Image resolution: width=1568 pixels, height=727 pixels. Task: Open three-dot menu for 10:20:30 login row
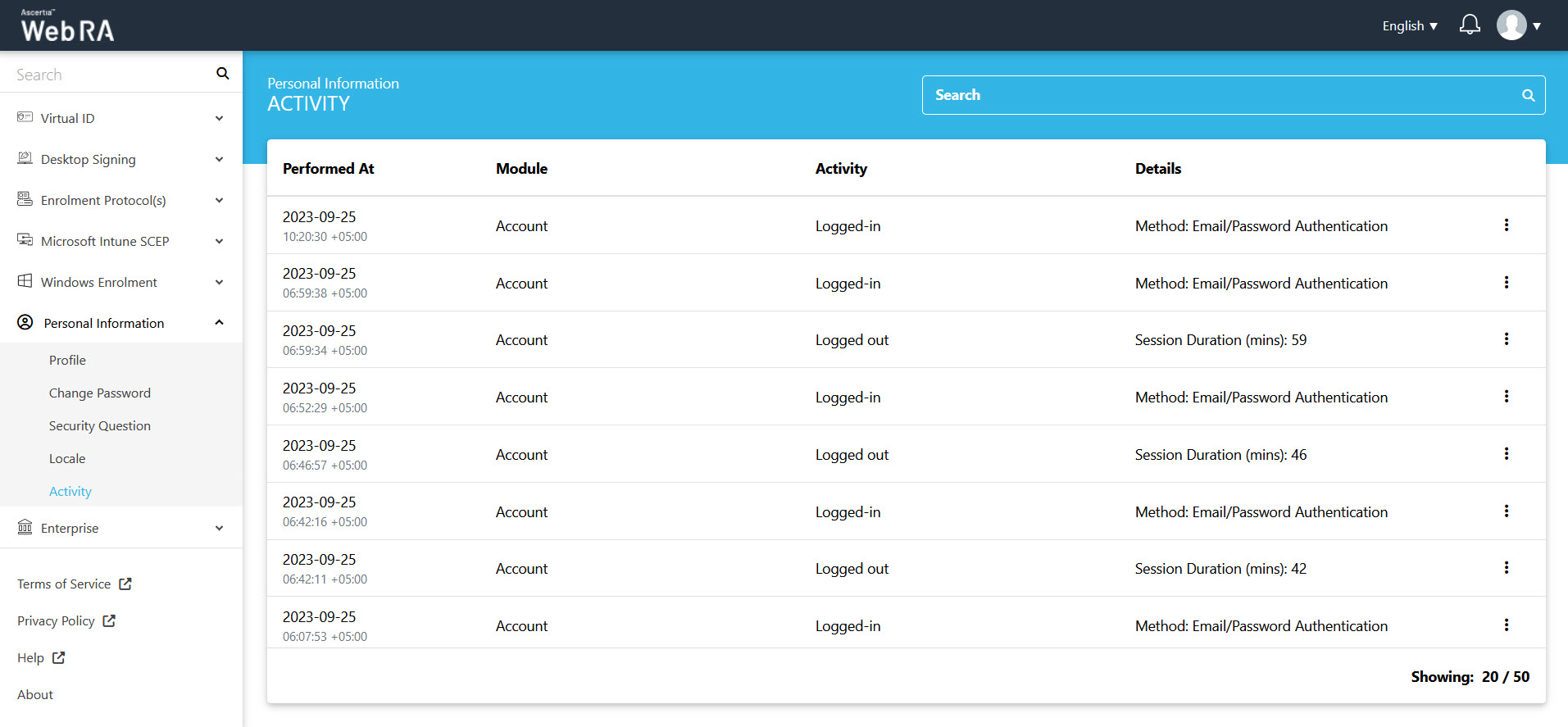(1506, 225)
